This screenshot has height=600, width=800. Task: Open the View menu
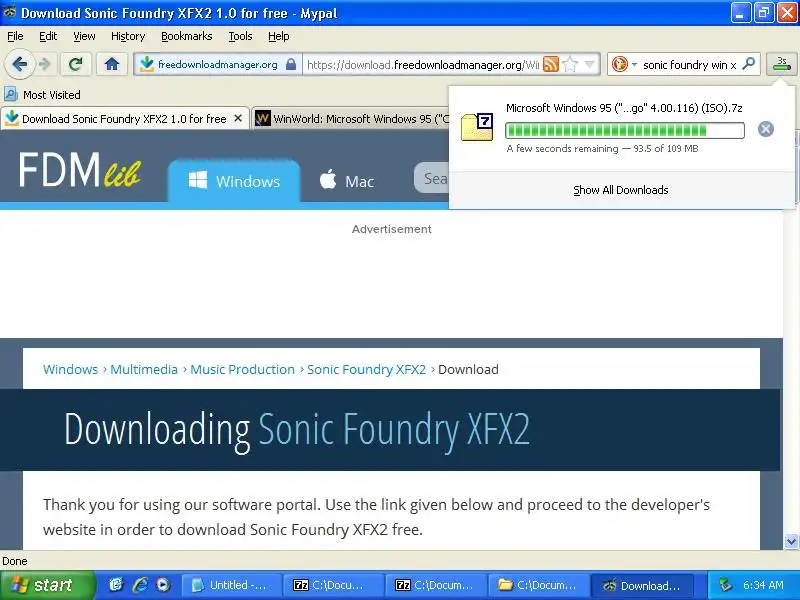pos(84,36)
